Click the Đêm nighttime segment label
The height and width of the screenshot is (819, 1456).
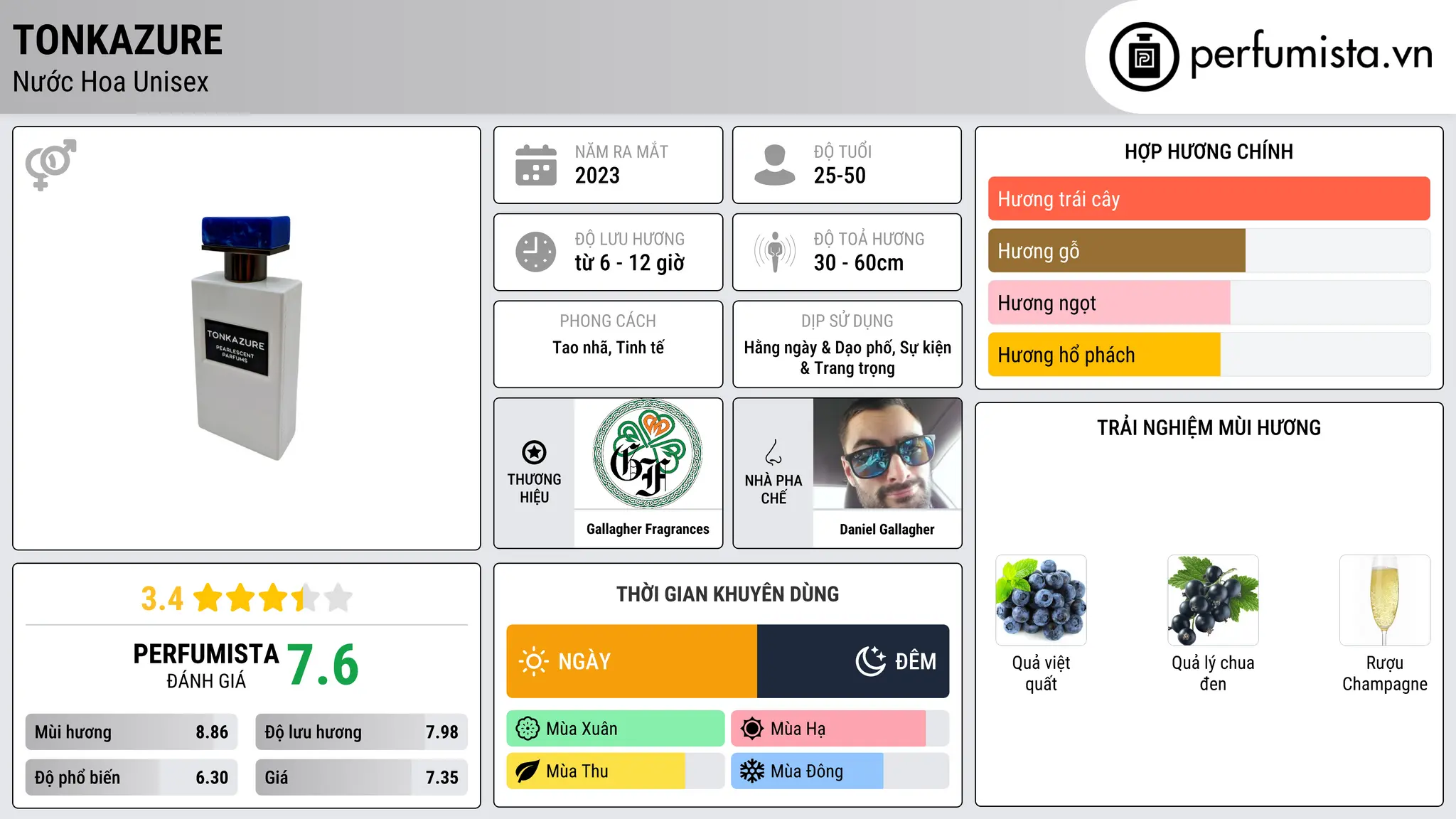coord(916,661)
